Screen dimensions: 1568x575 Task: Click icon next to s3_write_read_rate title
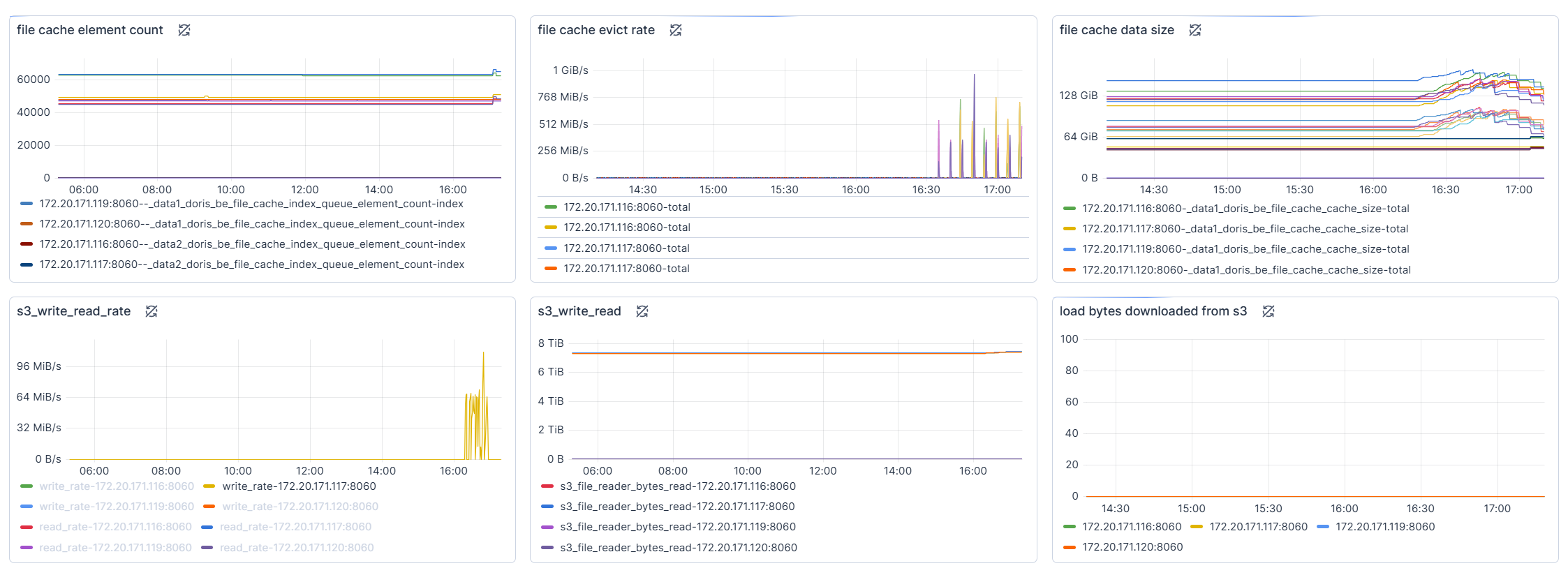point(151,311)
